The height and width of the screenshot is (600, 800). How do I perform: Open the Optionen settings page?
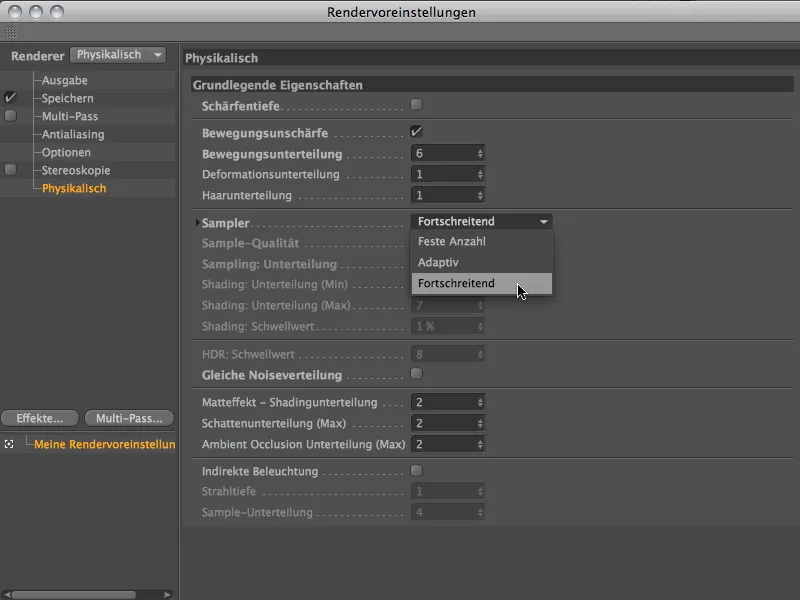(x=66, y=152)
